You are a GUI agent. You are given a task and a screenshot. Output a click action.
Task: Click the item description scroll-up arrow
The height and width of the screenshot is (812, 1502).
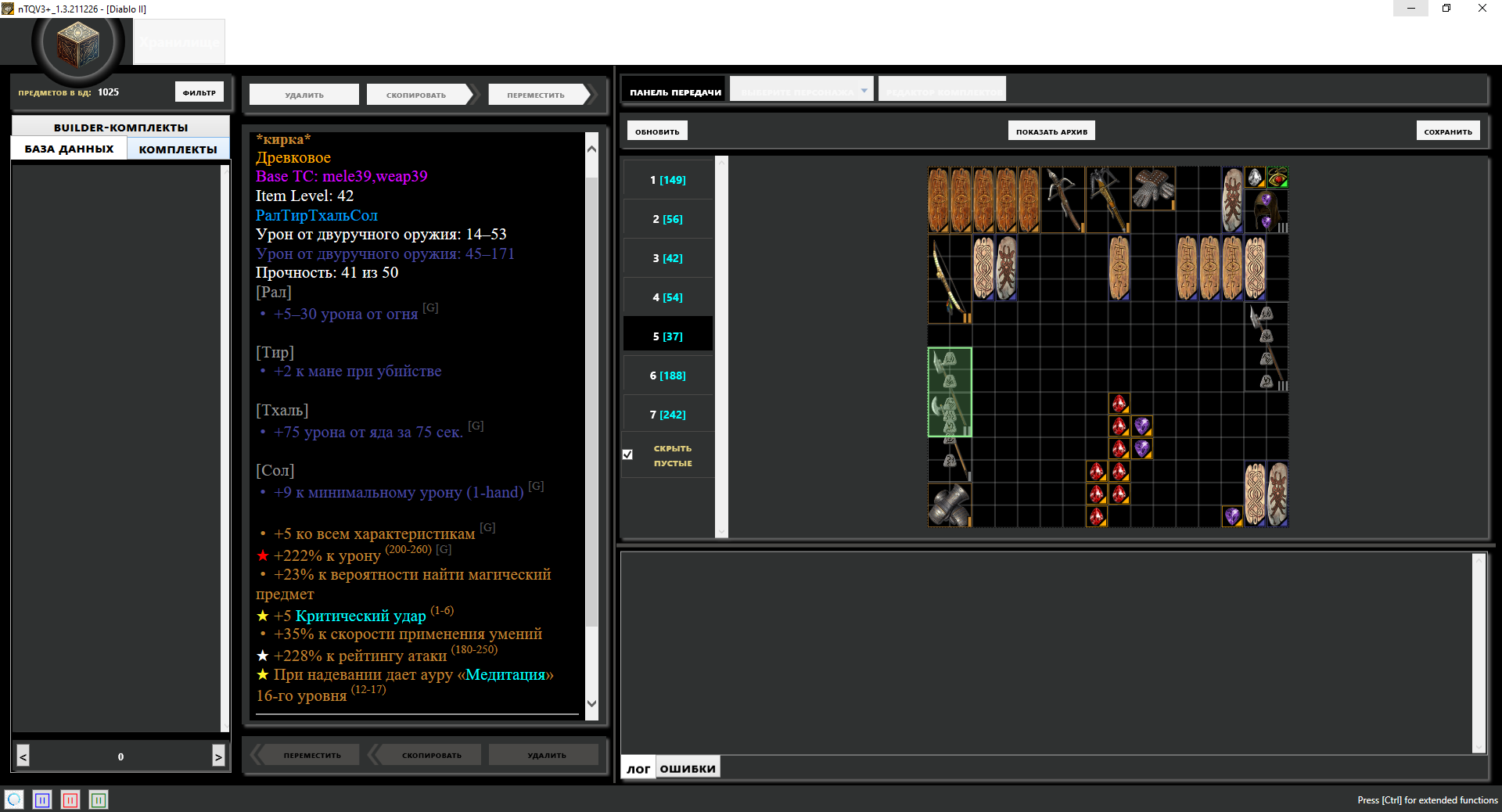click(x=591, y=149)
